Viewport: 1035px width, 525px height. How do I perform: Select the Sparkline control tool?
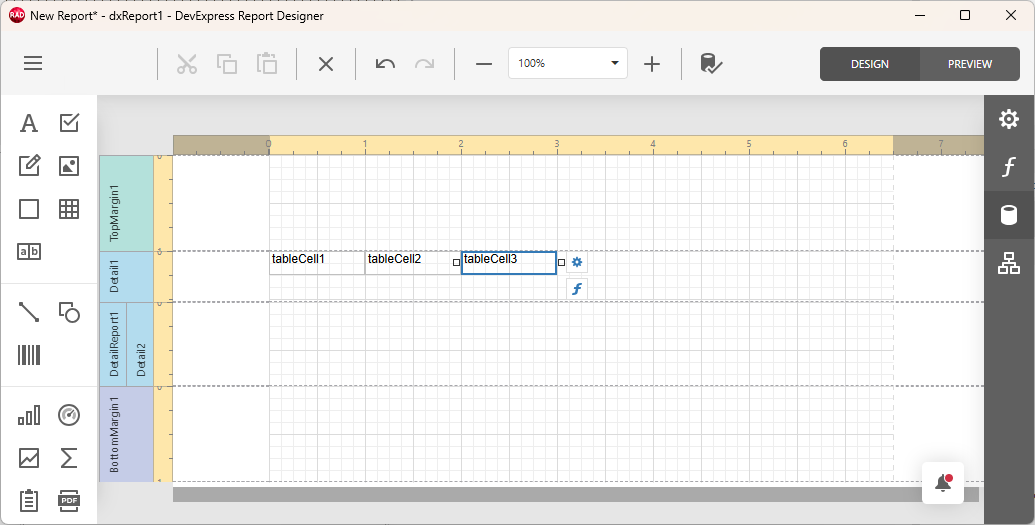point(29,458)
